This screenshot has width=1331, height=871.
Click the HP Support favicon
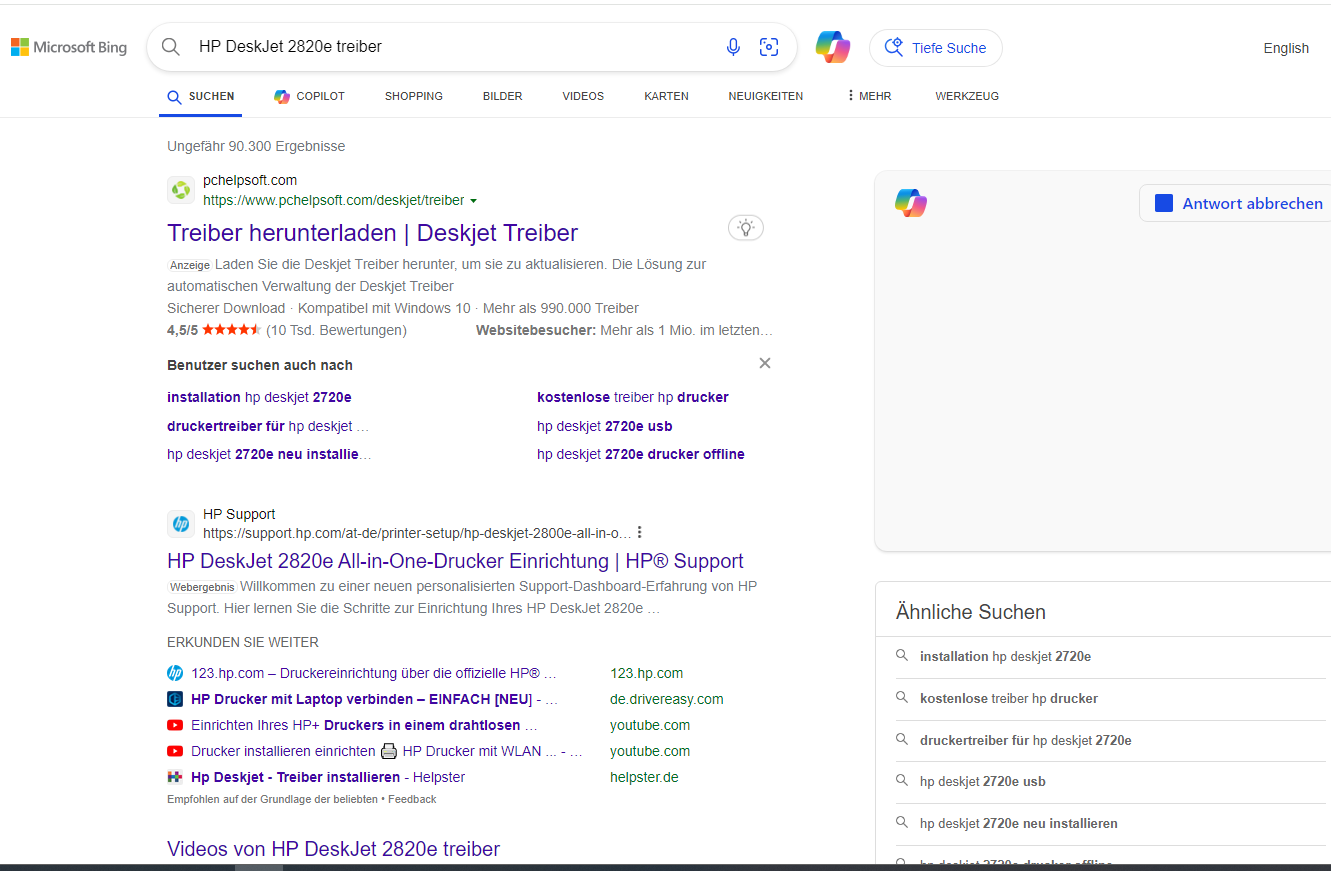click(181, 524)
